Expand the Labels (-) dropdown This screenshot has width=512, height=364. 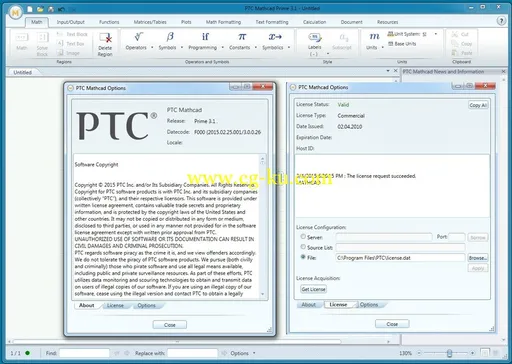(328, 54)
